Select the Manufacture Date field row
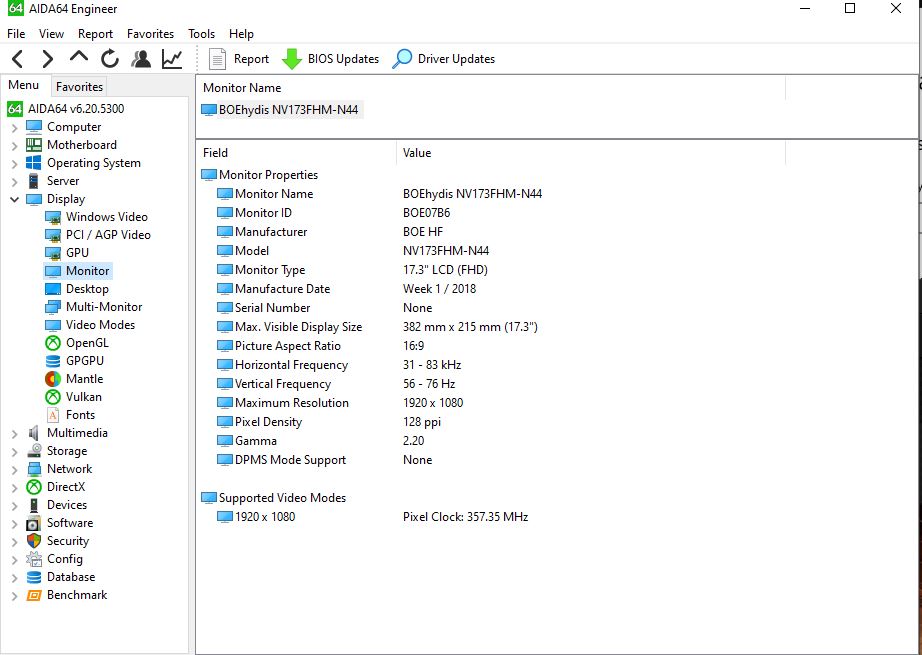This screenshot has height=655, width=922. (x=282, y=289)
